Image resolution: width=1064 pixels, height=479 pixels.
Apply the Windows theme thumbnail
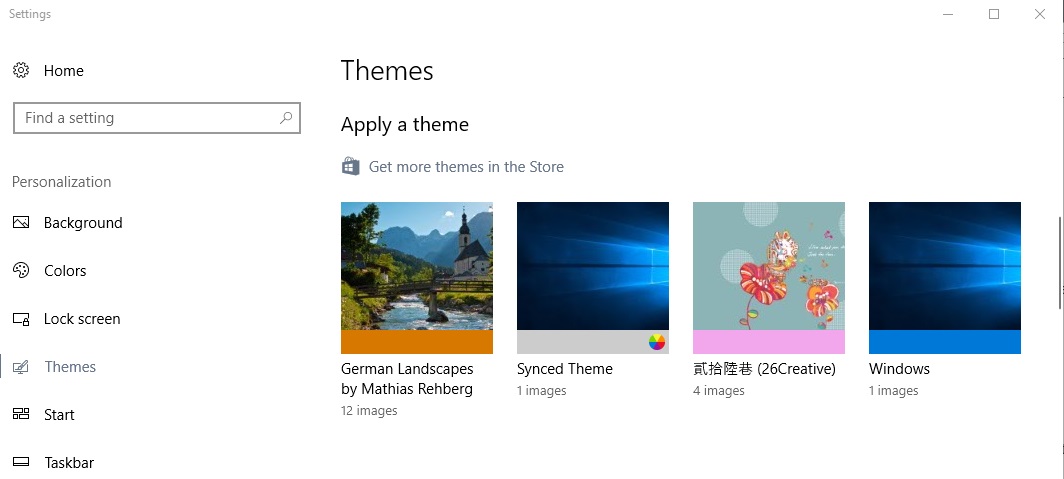click(x=945, y=266)
